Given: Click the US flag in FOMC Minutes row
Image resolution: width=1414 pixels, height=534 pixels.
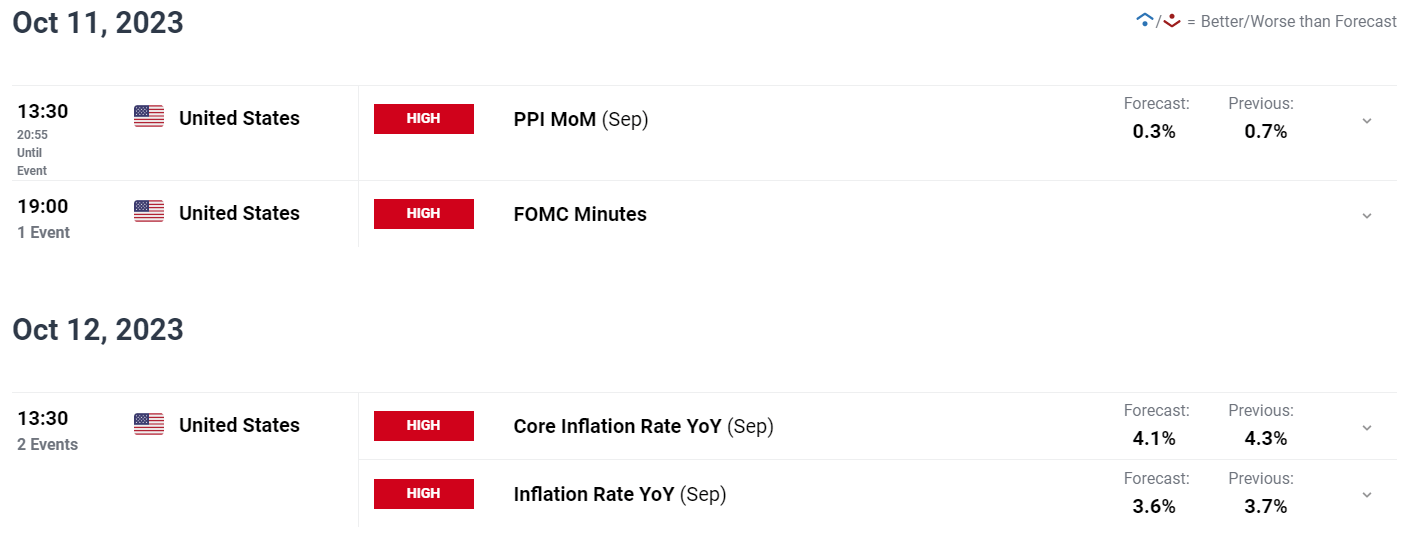Looking at the screenshot, I should click(149, 211).
